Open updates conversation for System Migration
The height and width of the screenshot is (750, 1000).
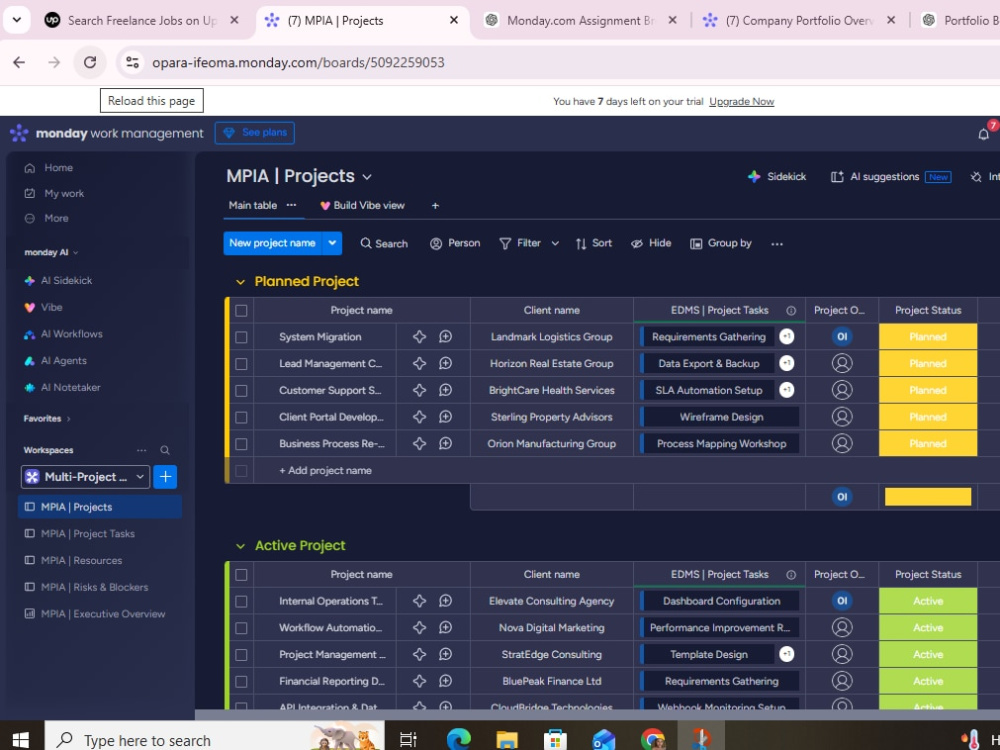coord(446,337)
